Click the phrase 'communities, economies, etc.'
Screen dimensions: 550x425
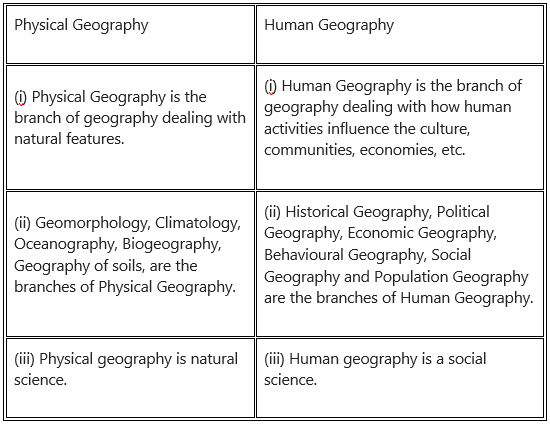(x=365, y=150)
